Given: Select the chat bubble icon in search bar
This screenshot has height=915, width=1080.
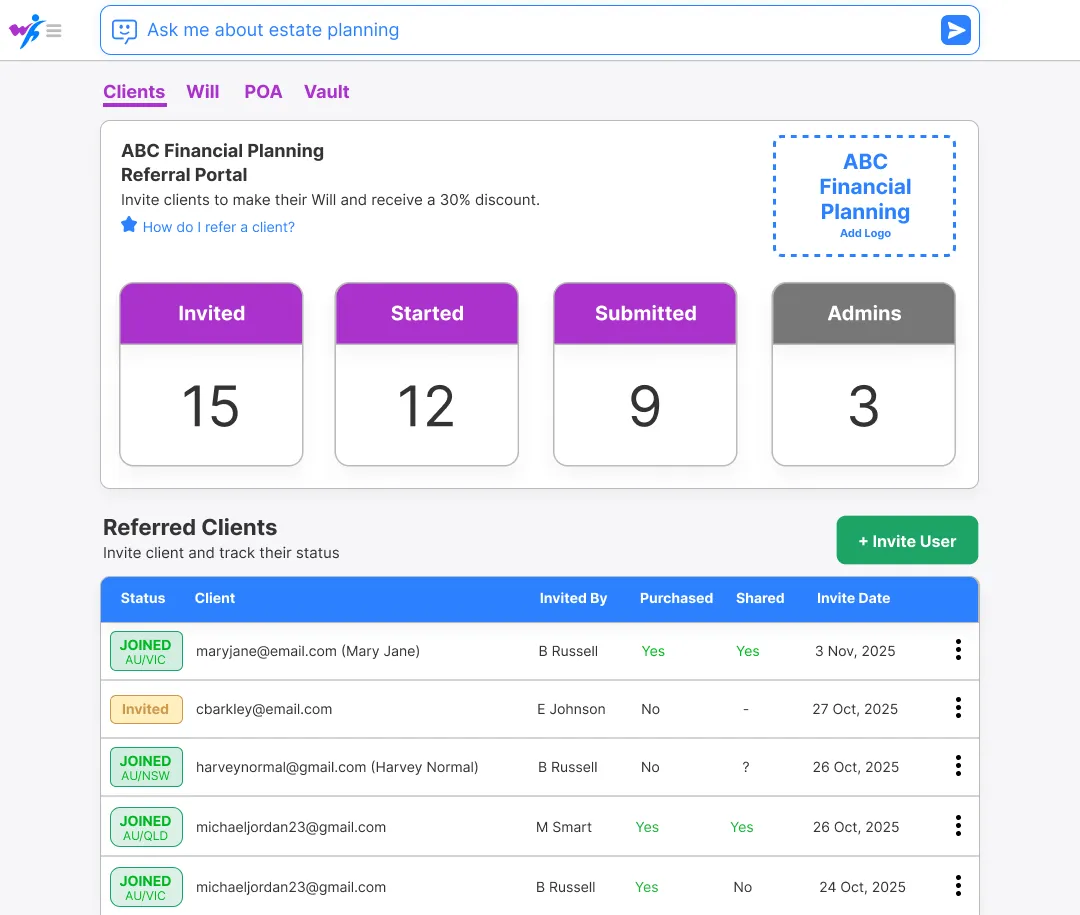Looking at the screenshot, I should 124,30.
